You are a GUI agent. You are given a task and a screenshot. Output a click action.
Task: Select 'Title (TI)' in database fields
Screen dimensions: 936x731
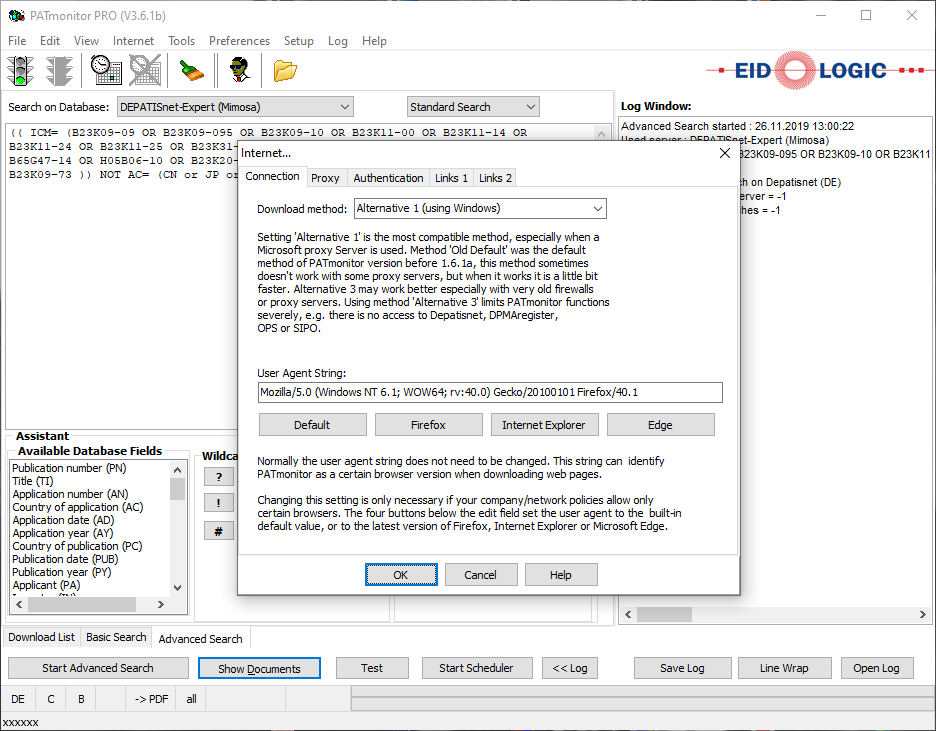(33, 481)
